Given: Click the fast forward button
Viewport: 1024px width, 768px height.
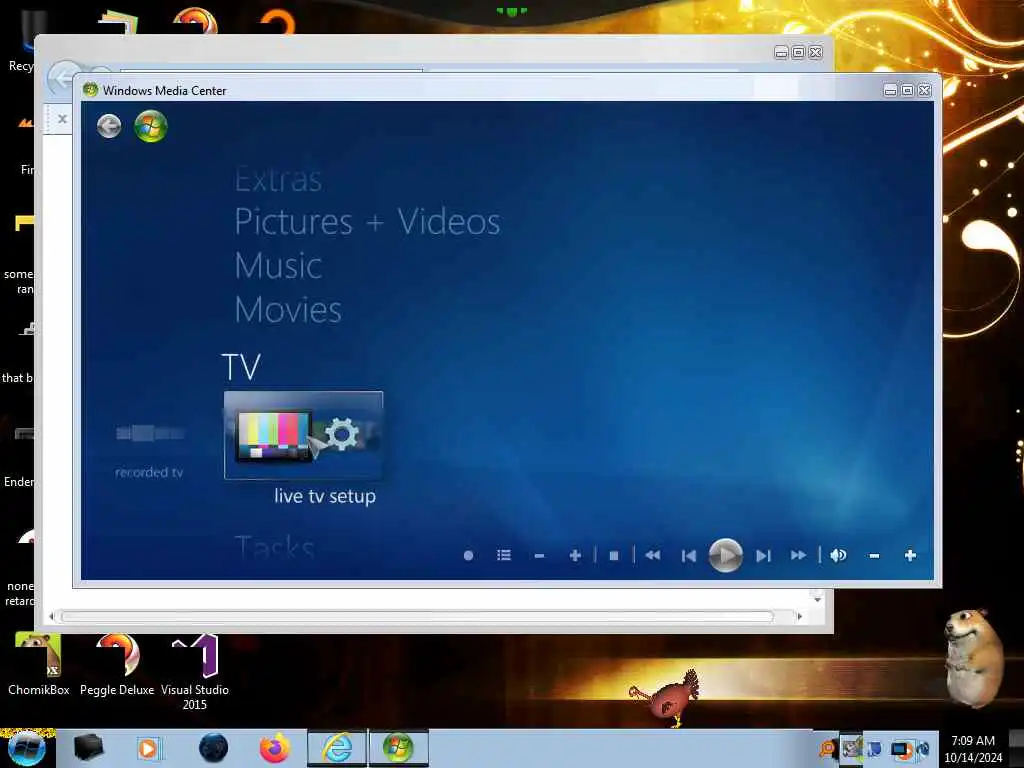Looking at the screenshot, I should [798, 555].
